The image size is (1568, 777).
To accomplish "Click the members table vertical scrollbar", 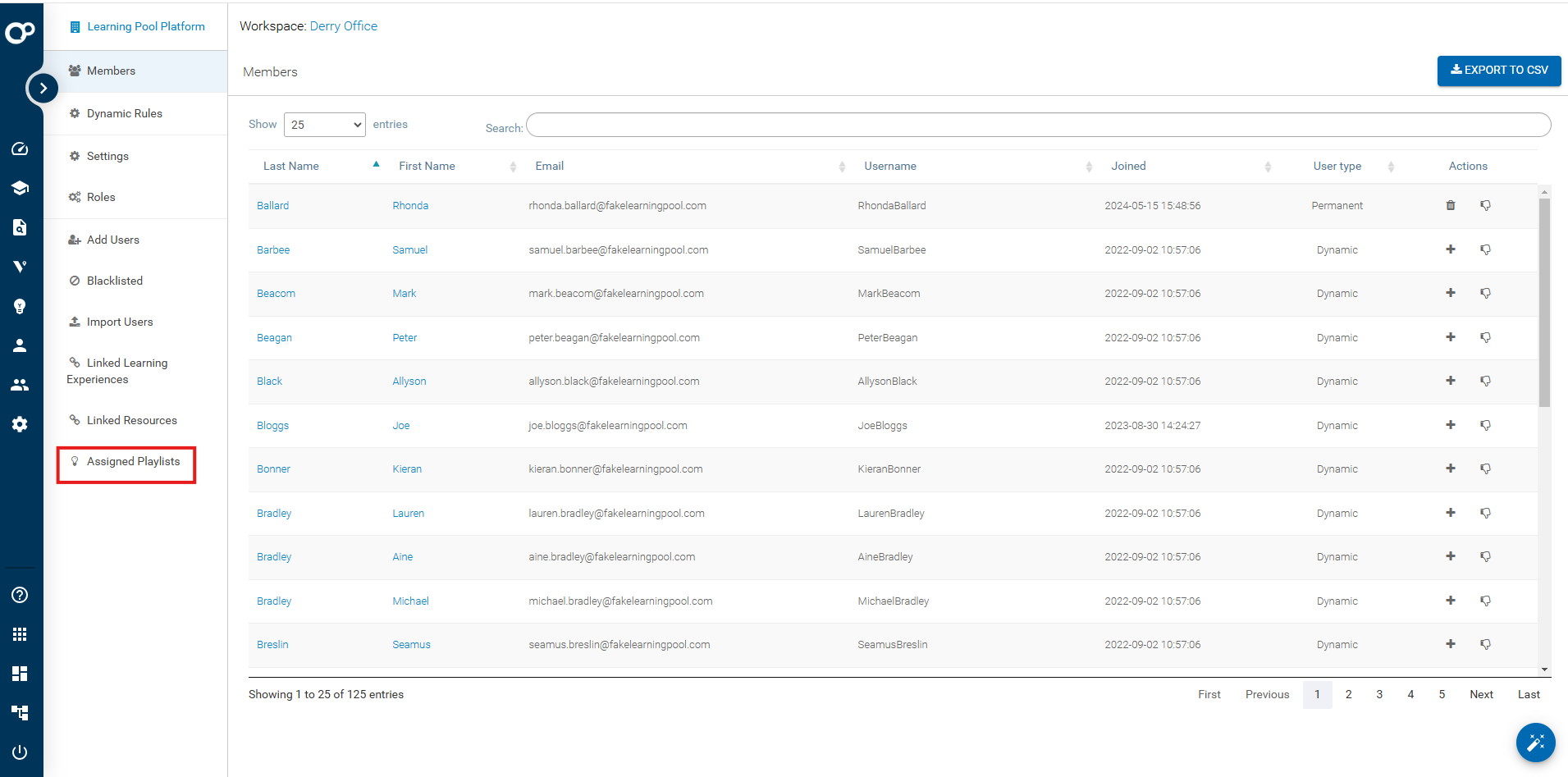I will click(x=1544, y=304).
